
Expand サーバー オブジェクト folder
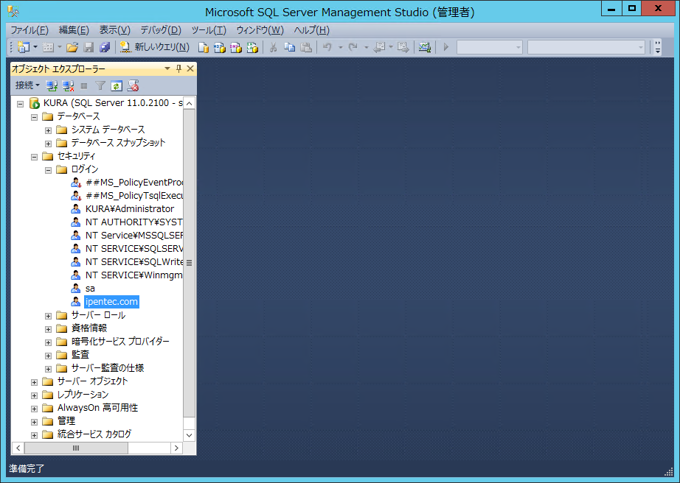(x=34, y=382)
